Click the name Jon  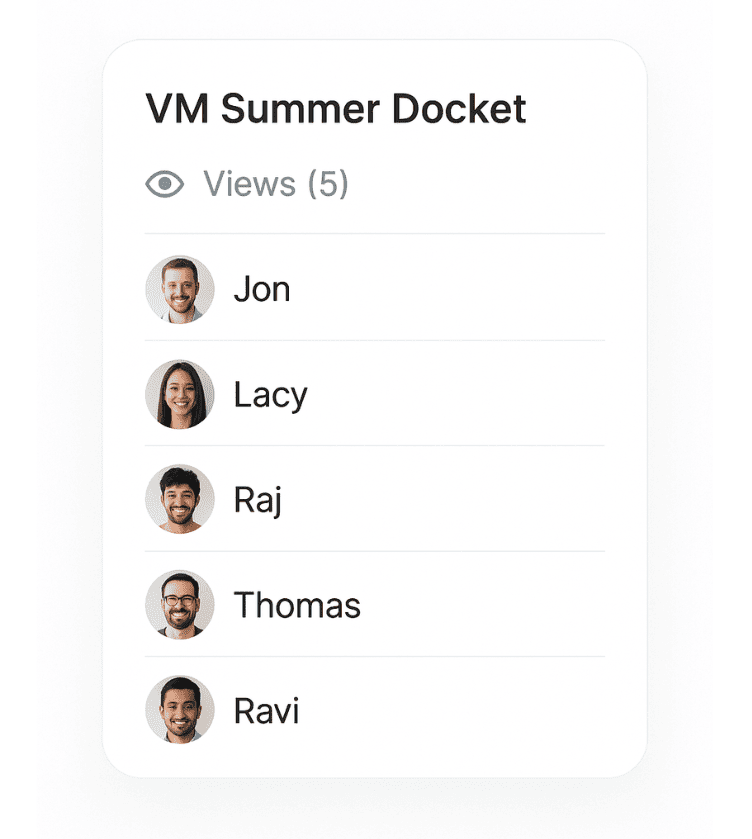point(262,289)
